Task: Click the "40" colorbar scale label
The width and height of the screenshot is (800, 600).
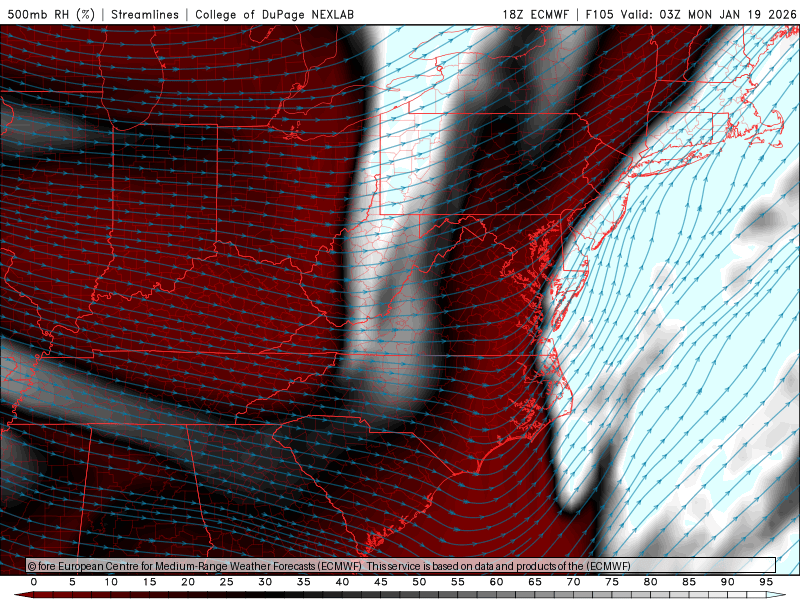Action: [342, 582]
